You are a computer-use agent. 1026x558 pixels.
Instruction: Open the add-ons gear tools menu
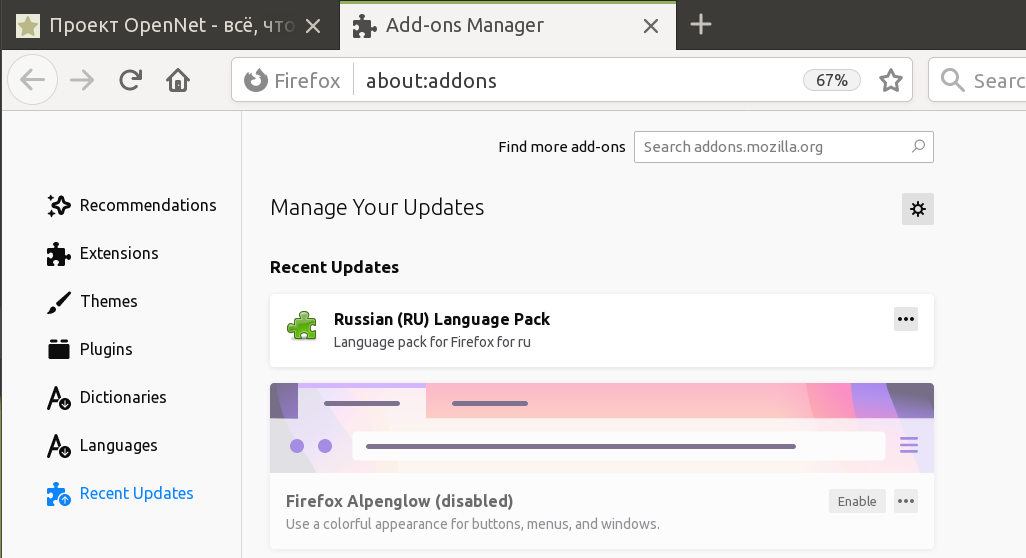pos(917,209)
